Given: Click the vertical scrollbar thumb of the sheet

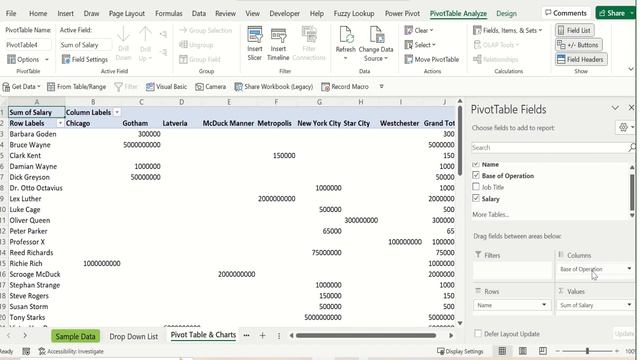Looking at the screenshot, I should [x=460, y=141].
